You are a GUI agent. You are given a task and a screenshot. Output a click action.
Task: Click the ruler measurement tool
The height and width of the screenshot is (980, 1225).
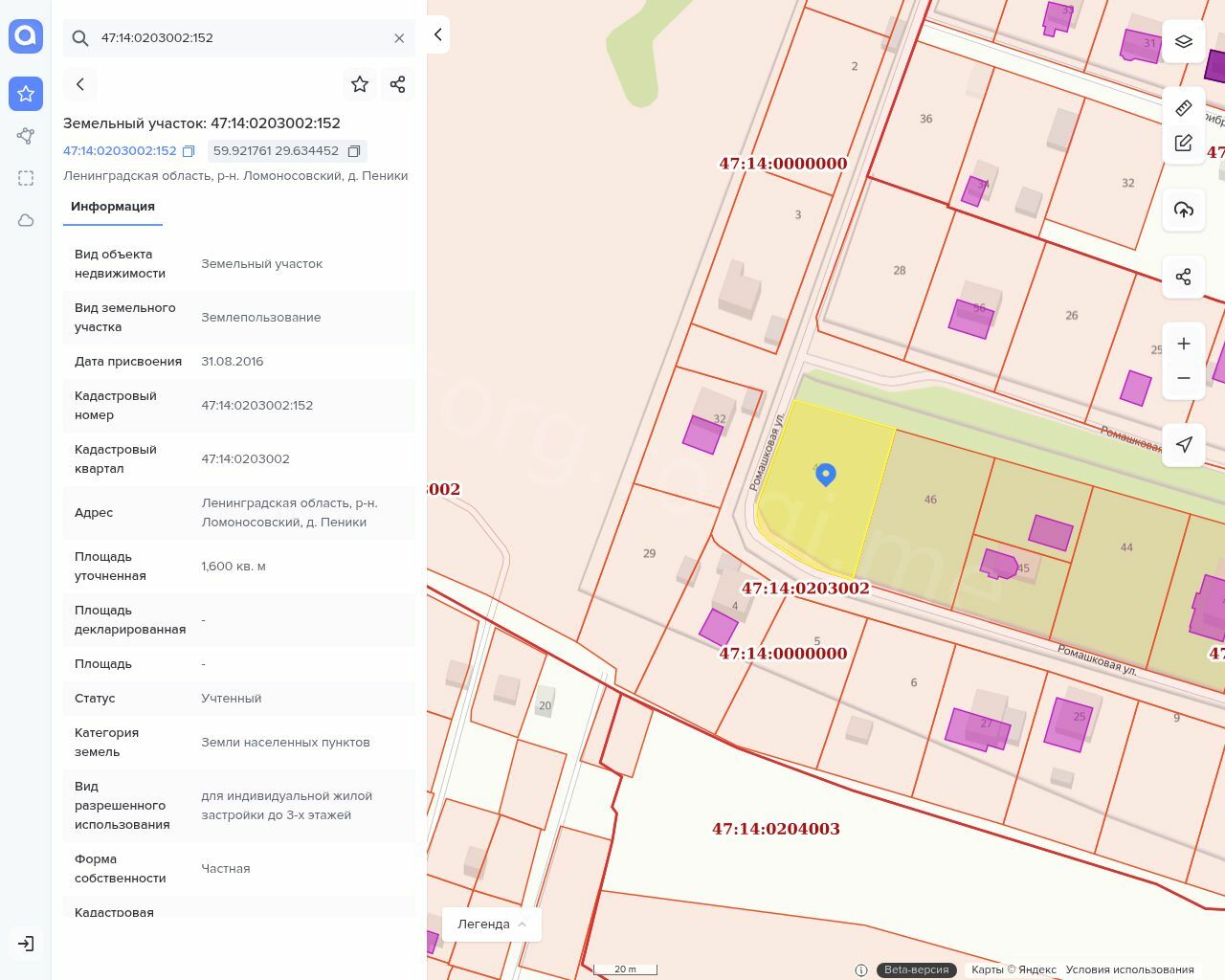[x=1183, y=108]
